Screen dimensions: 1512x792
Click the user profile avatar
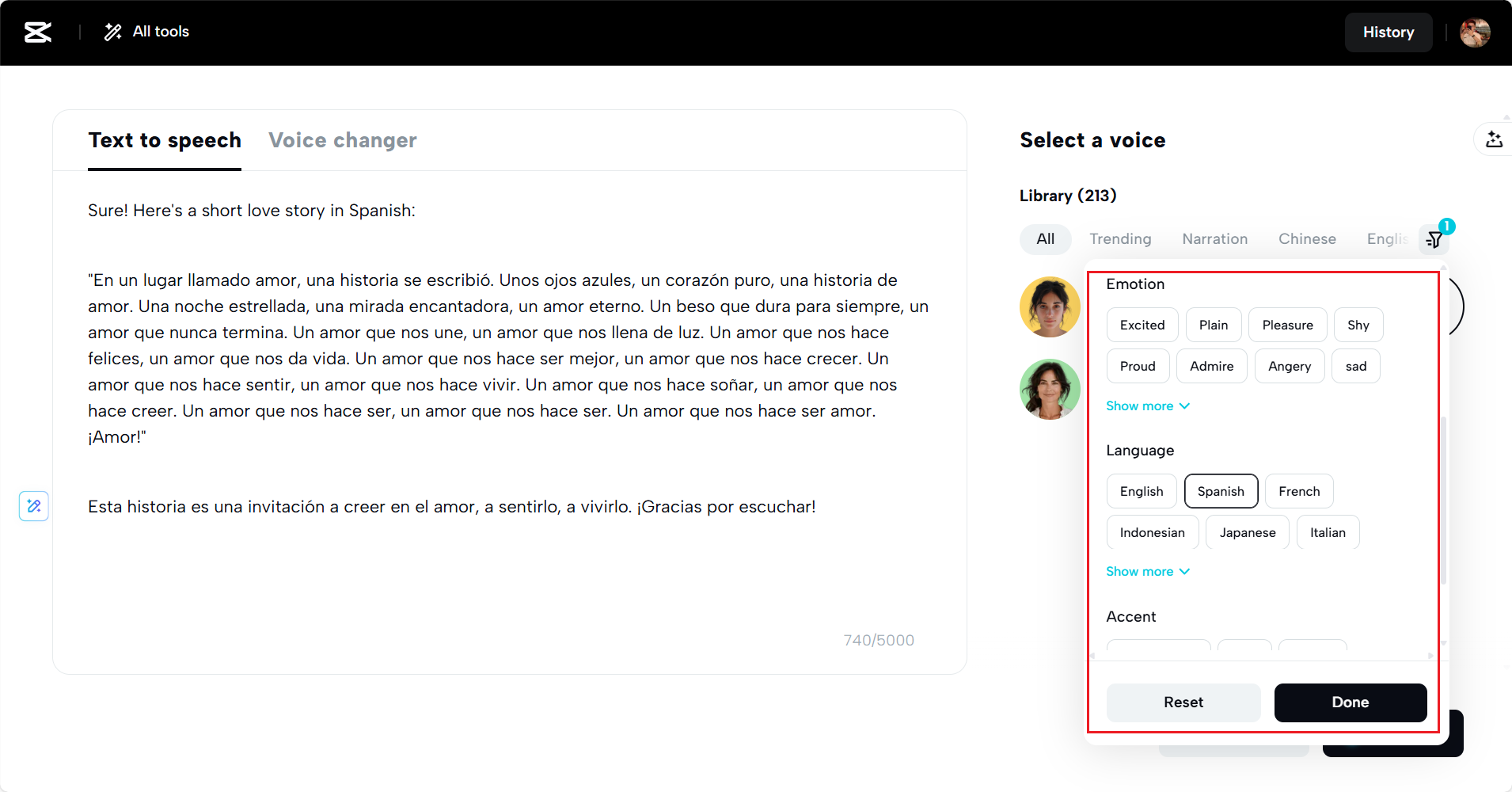pyautogui.click(x=1475, y=32)
